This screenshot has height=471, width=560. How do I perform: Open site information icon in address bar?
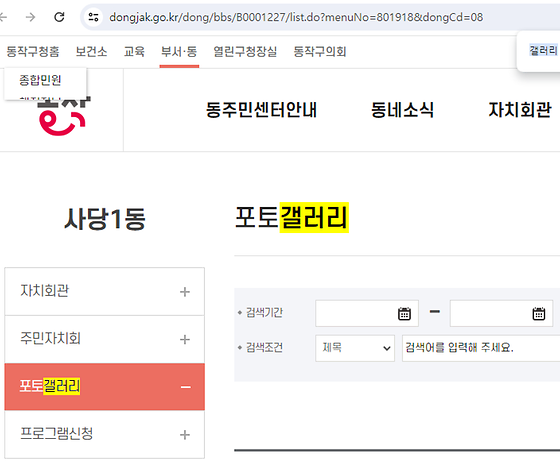(94, 17)
